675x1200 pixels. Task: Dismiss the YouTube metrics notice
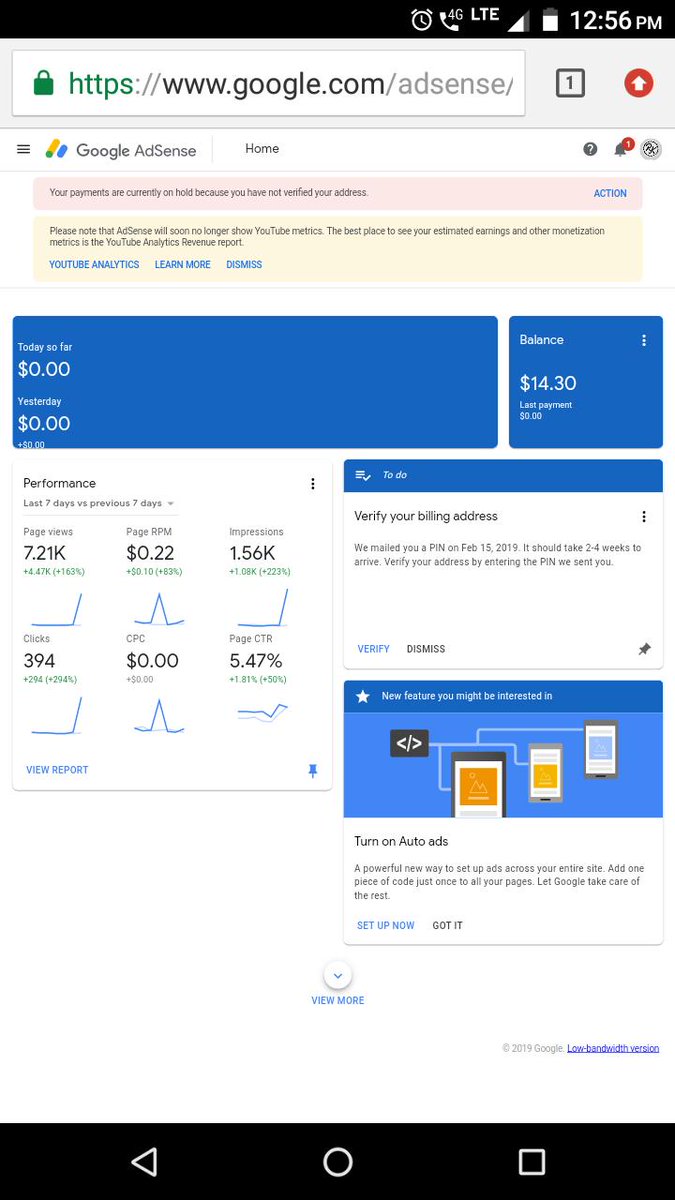(244, 265)
